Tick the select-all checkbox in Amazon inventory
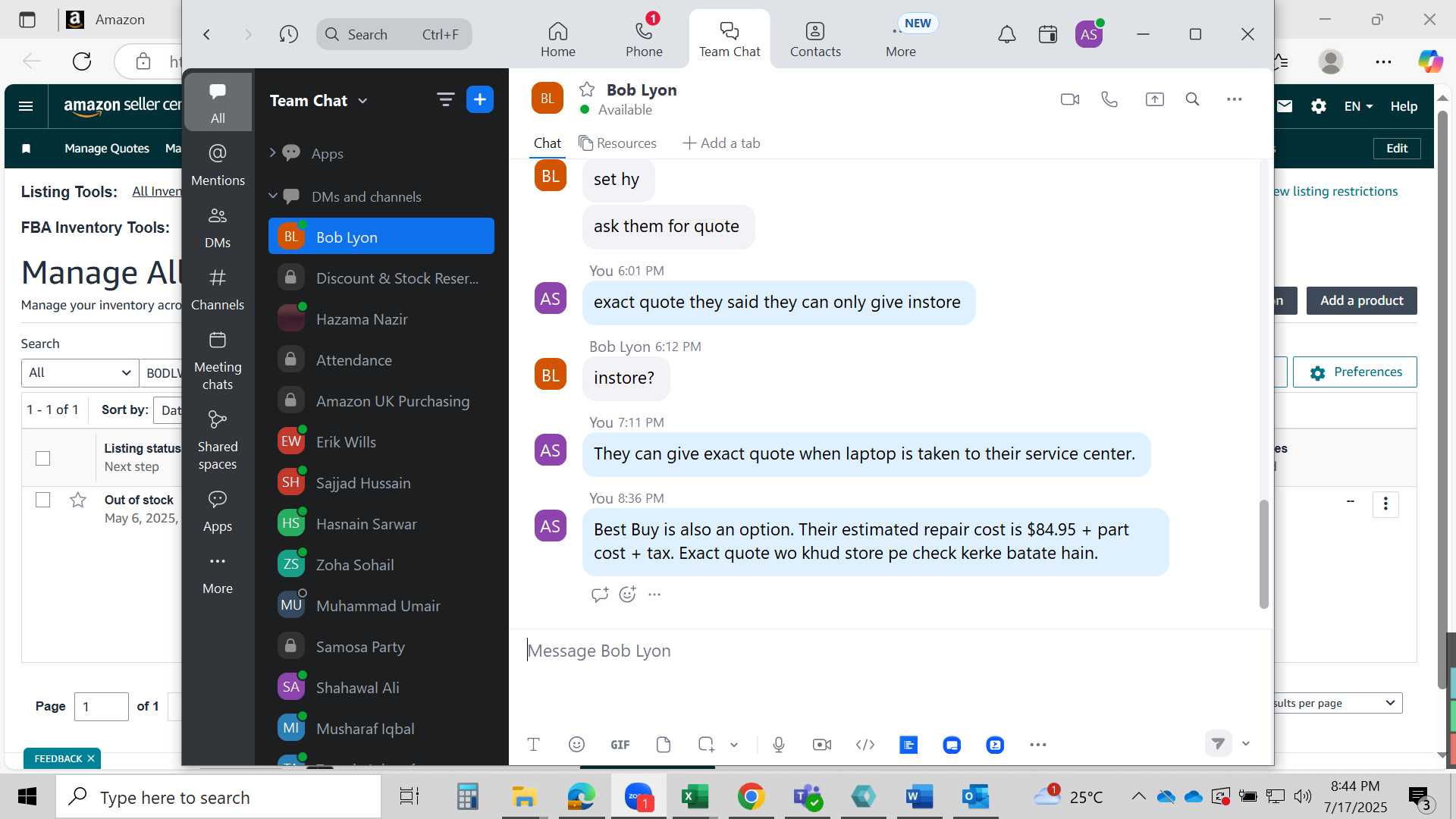Viewport: 1456px width, 819px height. (x=43, y=458)
